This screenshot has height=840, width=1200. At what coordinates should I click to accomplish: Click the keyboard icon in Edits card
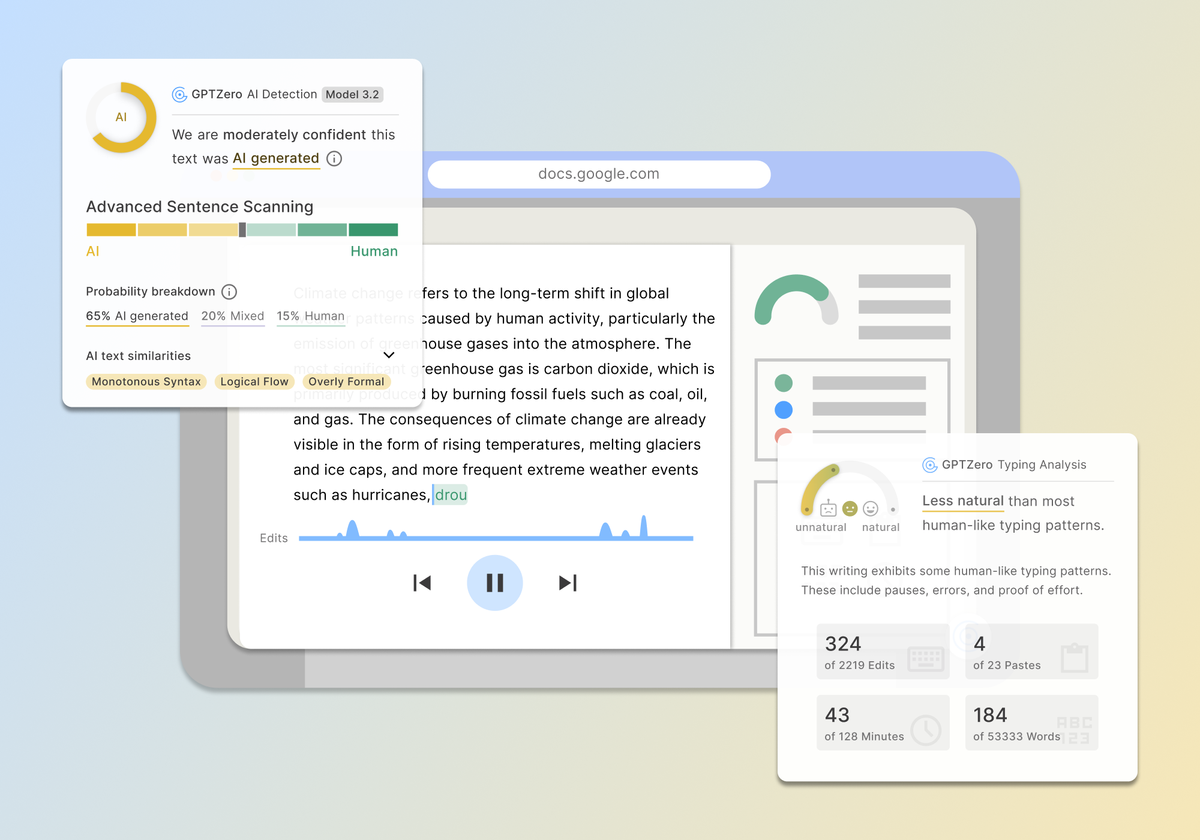click(925, 659)
